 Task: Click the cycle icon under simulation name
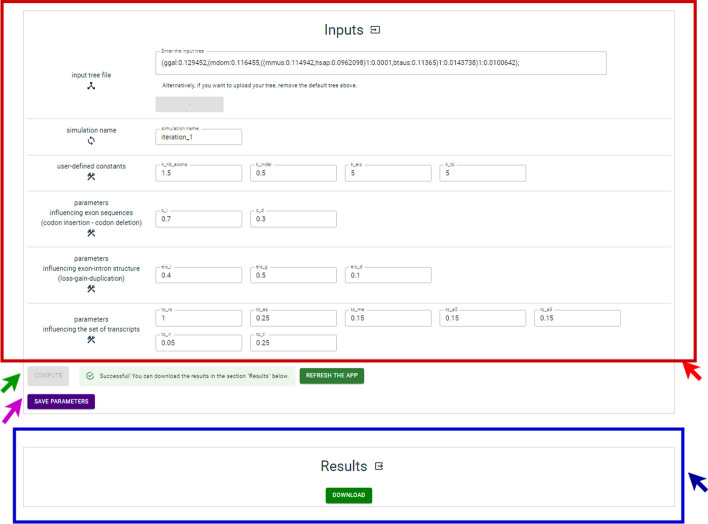(91, 141)
